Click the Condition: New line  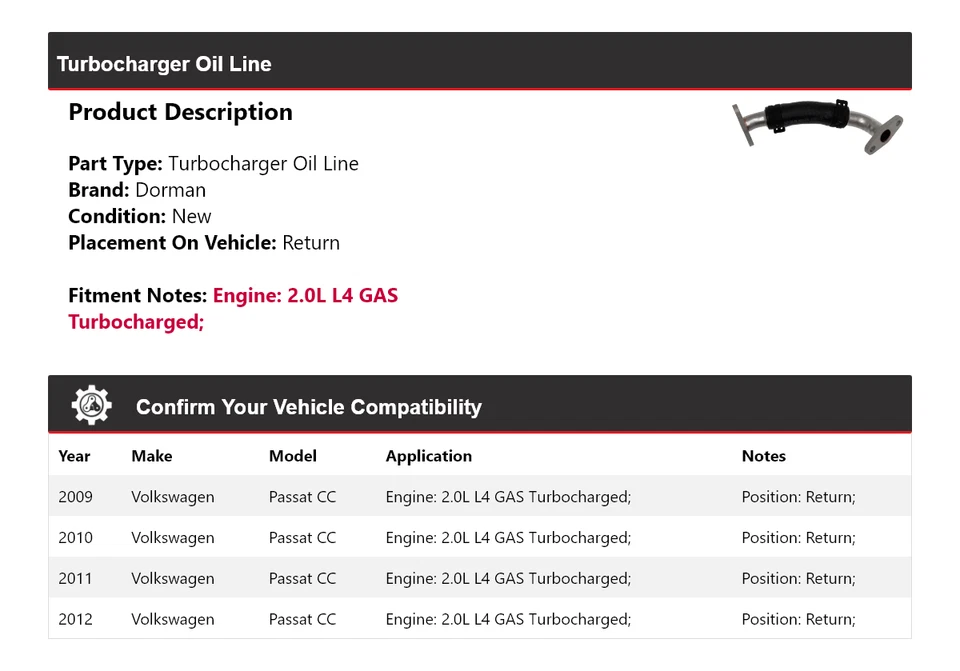tap(140, 216)
